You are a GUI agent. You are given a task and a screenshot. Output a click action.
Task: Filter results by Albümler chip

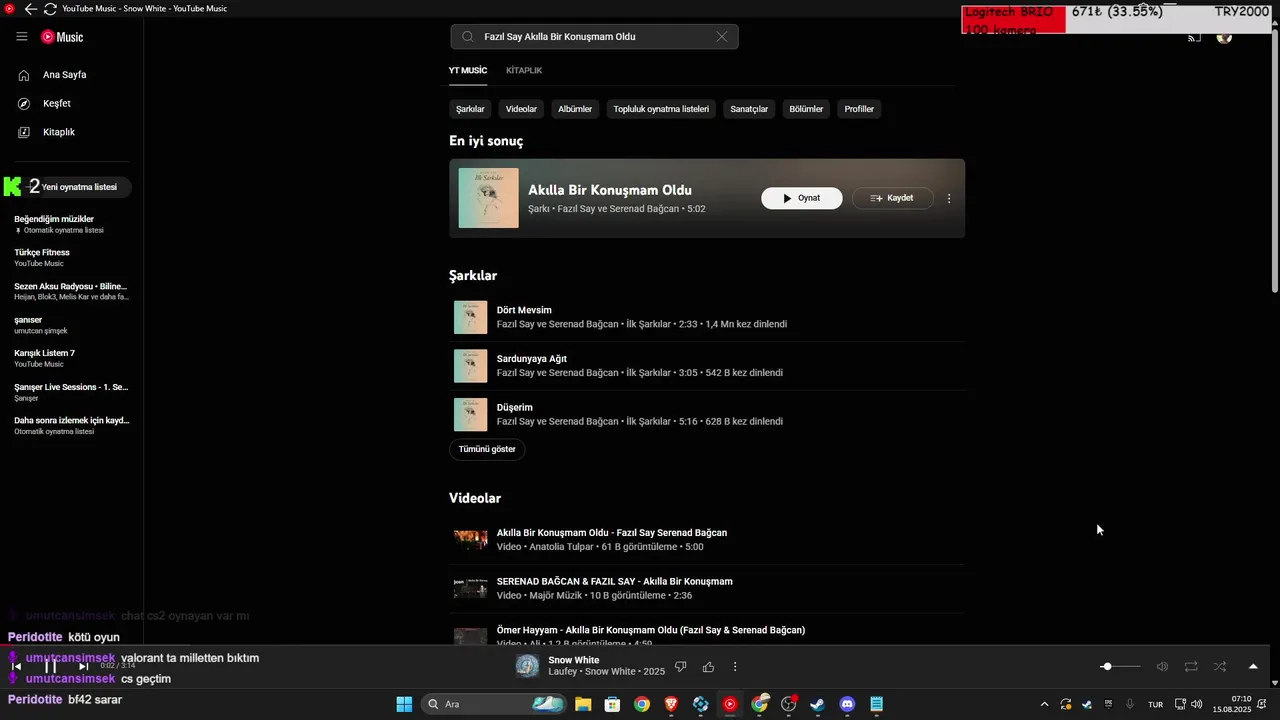point(575,109)
